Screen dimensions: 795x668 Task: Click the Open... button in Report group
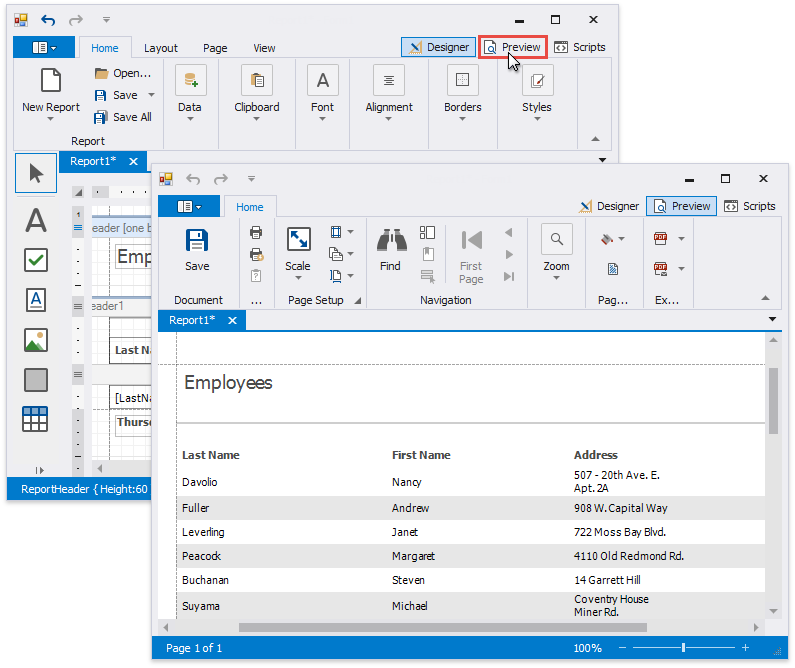(123, 73)
